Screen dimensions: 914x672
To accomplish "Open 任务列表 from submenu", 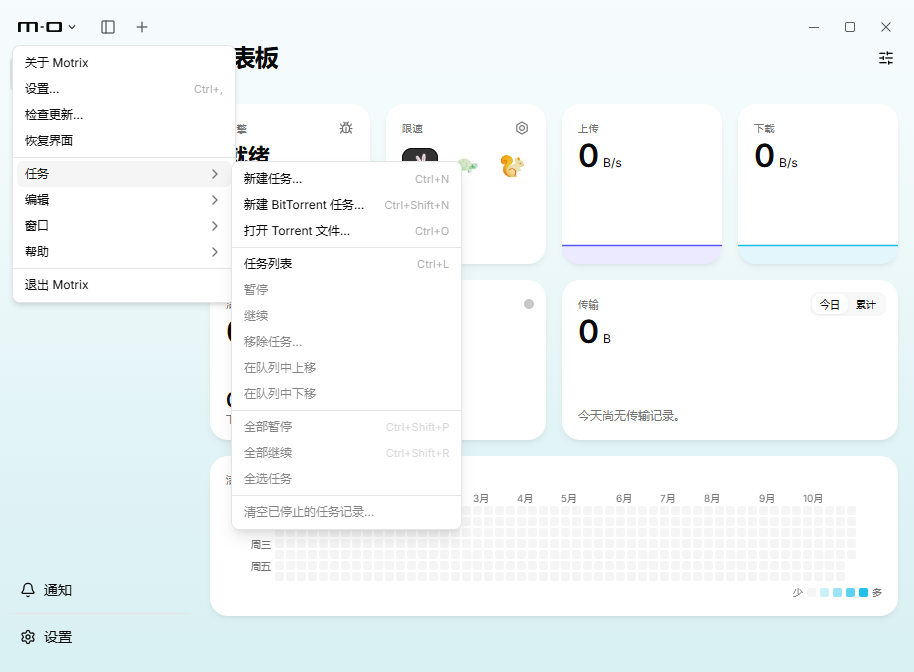I will click(x=346, y=264).
